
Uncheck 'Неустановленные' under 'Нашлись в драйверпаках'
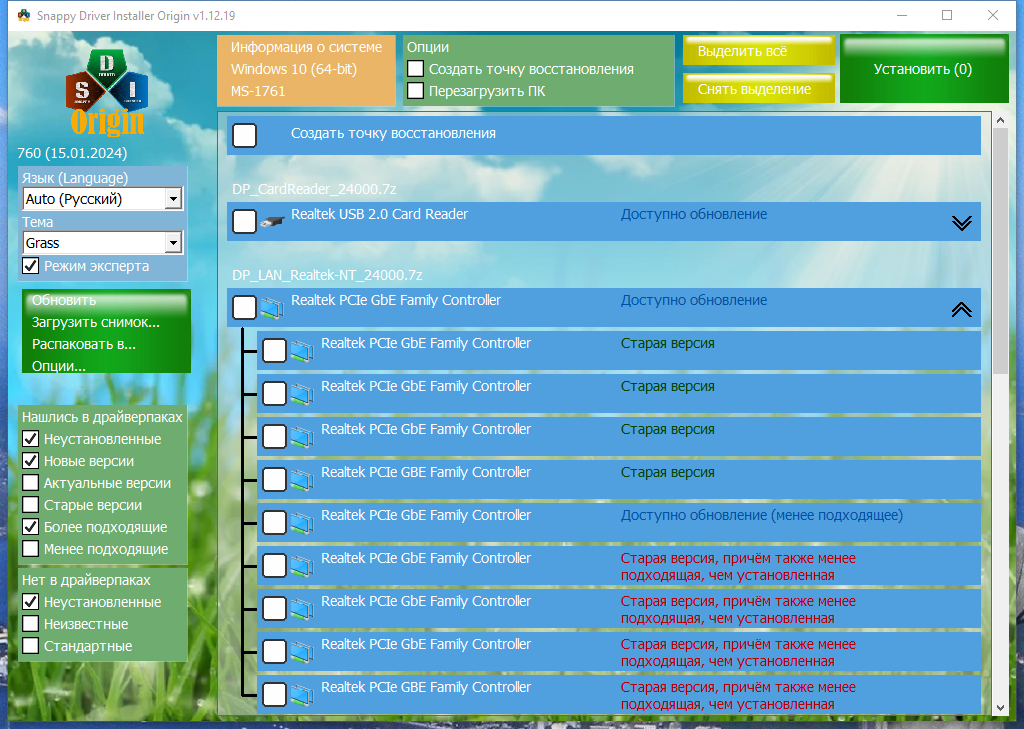31,439
